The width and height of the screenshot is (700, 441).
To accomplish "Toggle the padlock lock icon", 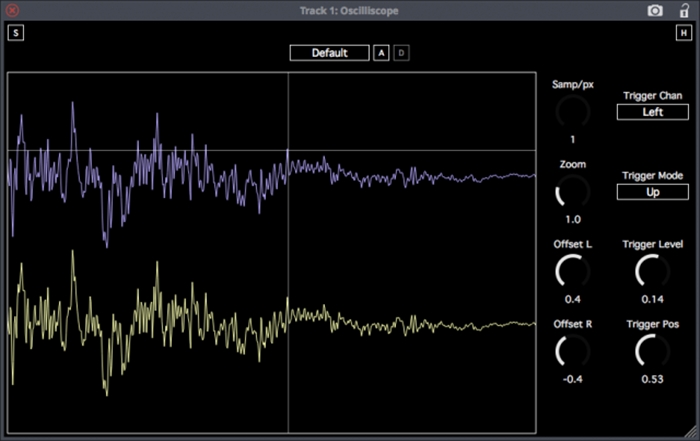I will tap(684, 10).
